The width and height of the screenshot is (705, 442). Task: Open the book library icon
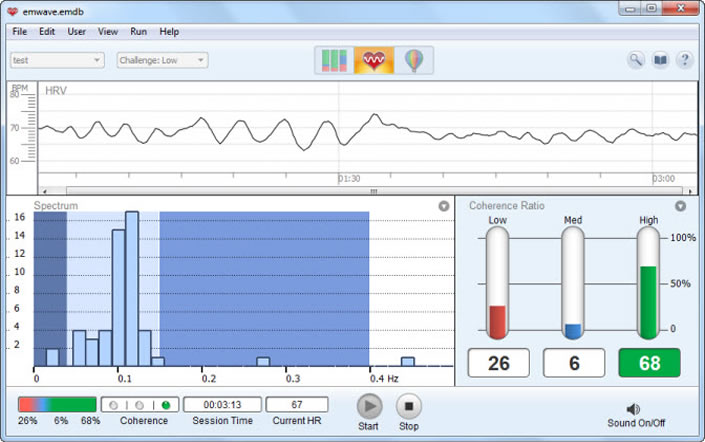coord(661,60)
